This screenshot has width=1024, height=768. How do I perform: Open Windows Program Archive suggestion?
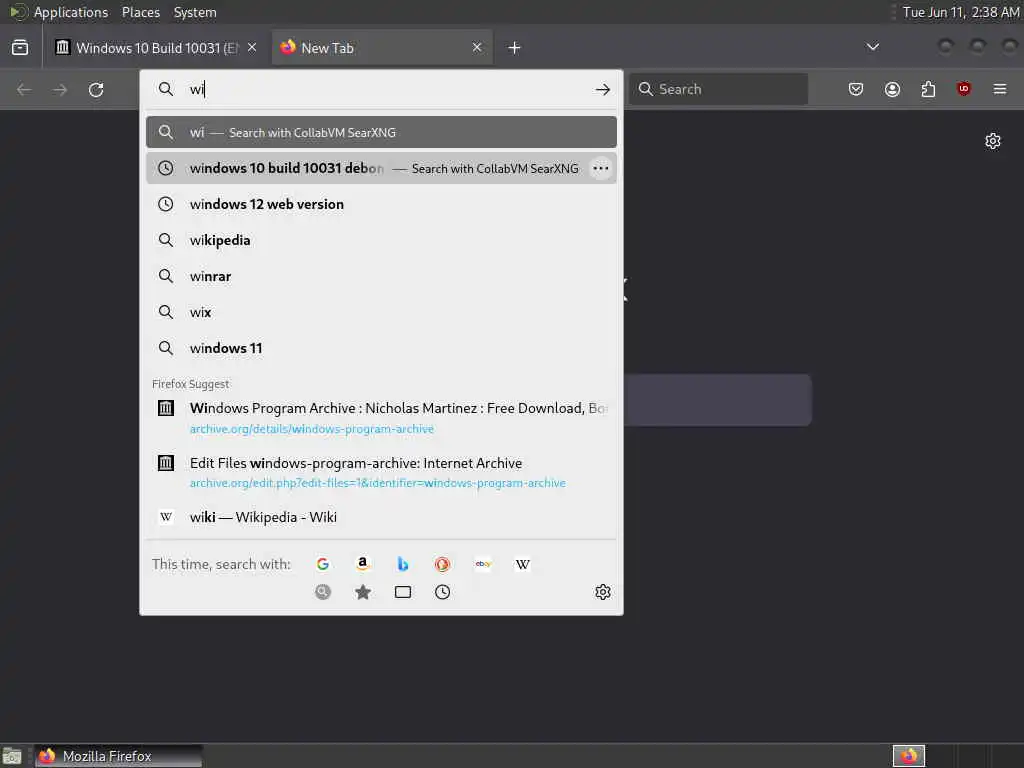(381, 418)
